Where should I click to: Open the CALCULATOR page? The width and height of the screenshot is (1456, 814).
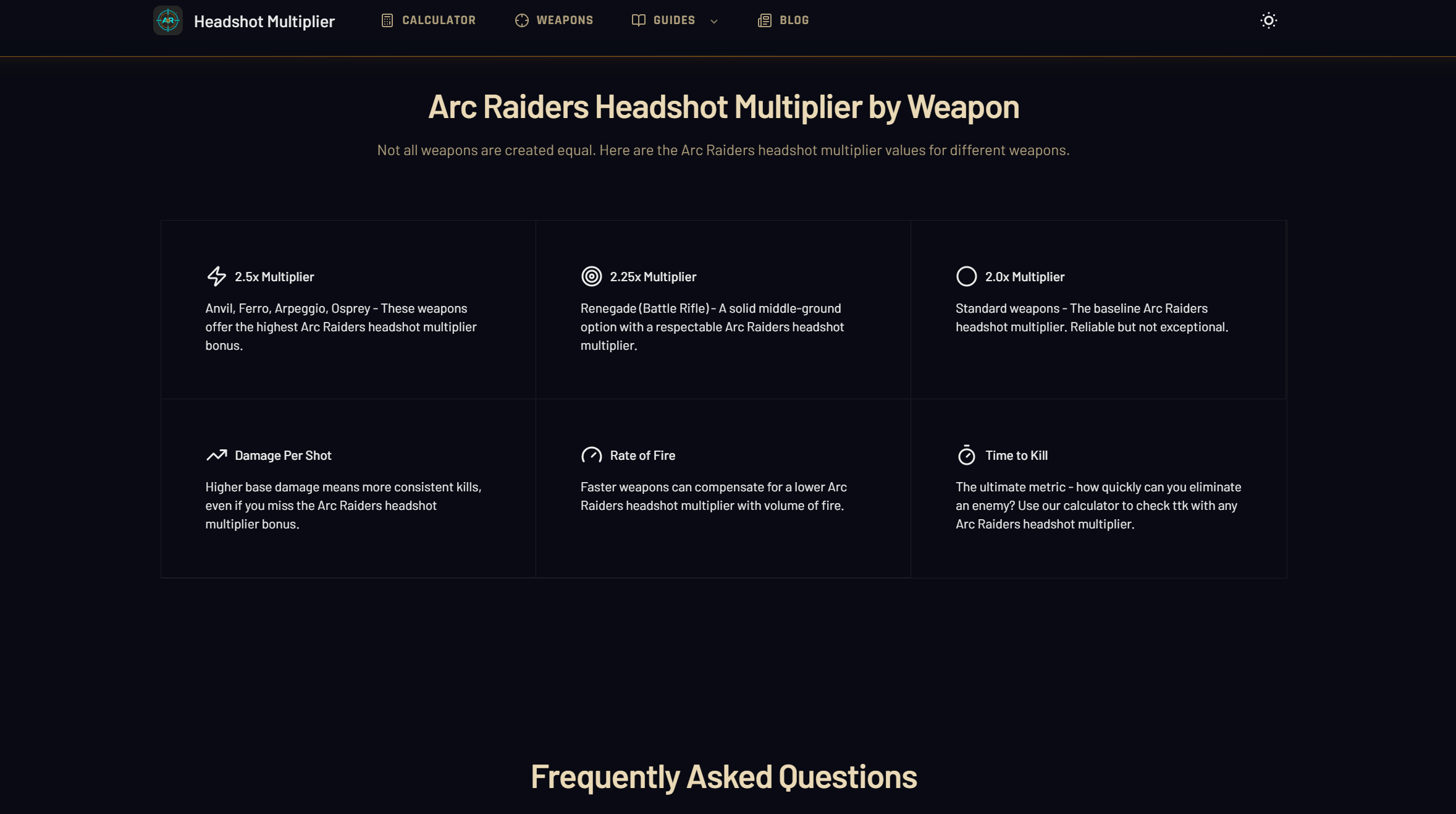click(x=439, y=20)
